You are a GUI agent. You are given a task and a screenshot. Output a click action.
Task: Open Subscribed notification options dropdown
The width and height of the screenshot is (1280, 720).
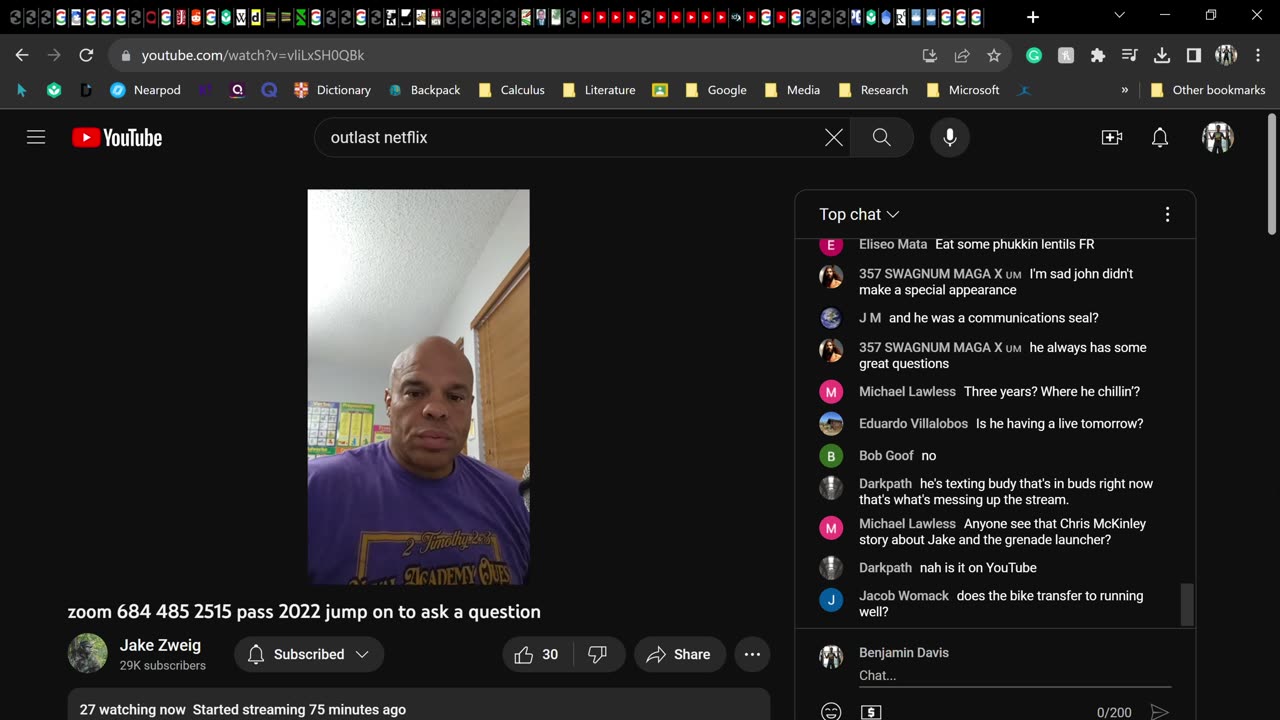pyautogui.click(x=309, y=654)
